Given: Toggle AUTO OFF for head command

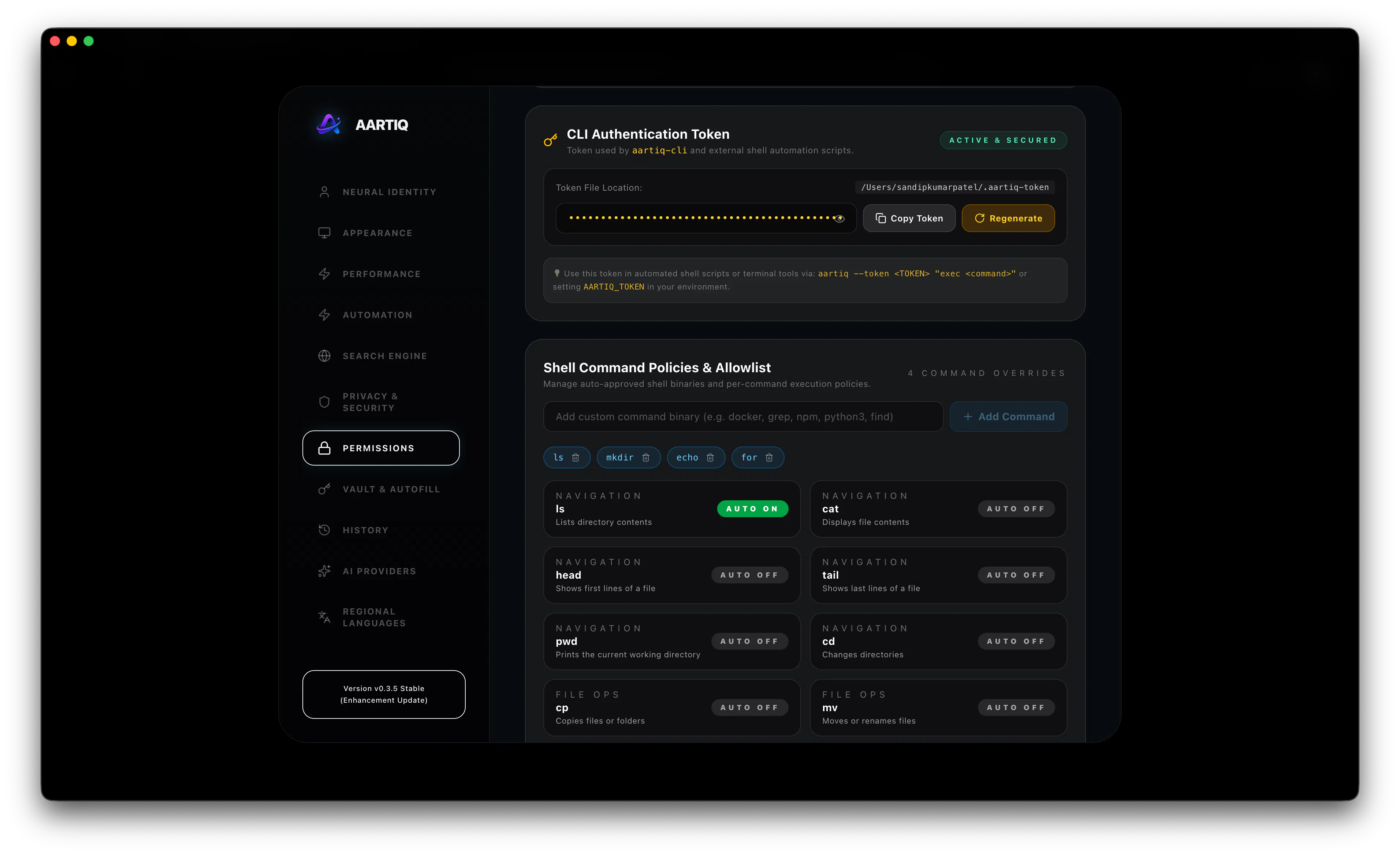Looking at the screenshot, I should (x=749, y=575).
